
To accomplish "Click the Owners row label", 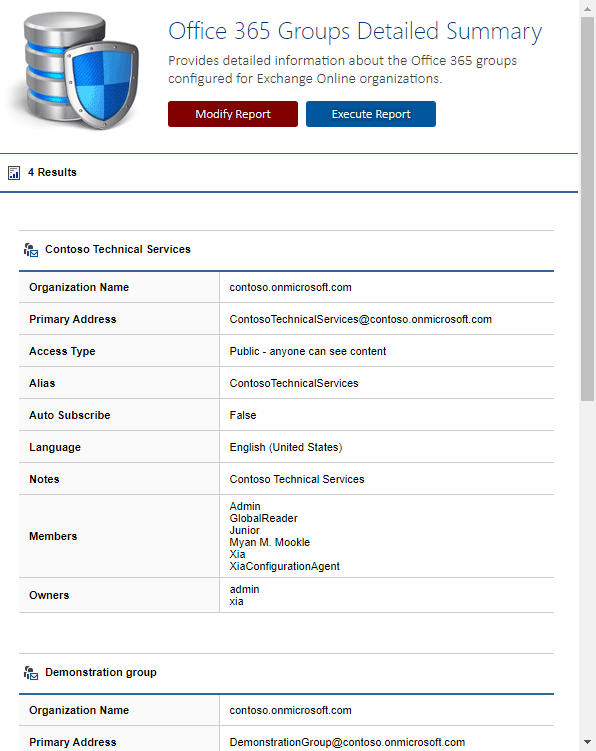I will click(x=49, y=595).
